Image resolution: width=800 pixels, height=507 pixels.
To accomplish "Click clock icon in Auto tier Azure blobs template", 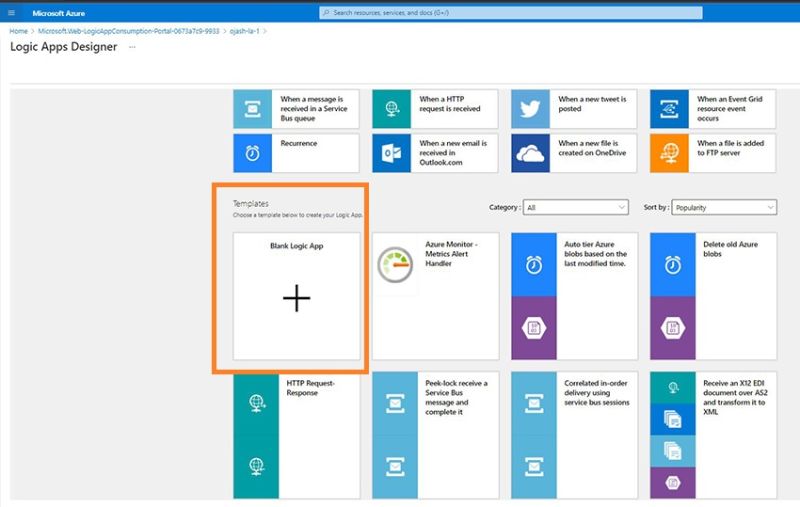I will pyautogui.click(x=534, y=265).
